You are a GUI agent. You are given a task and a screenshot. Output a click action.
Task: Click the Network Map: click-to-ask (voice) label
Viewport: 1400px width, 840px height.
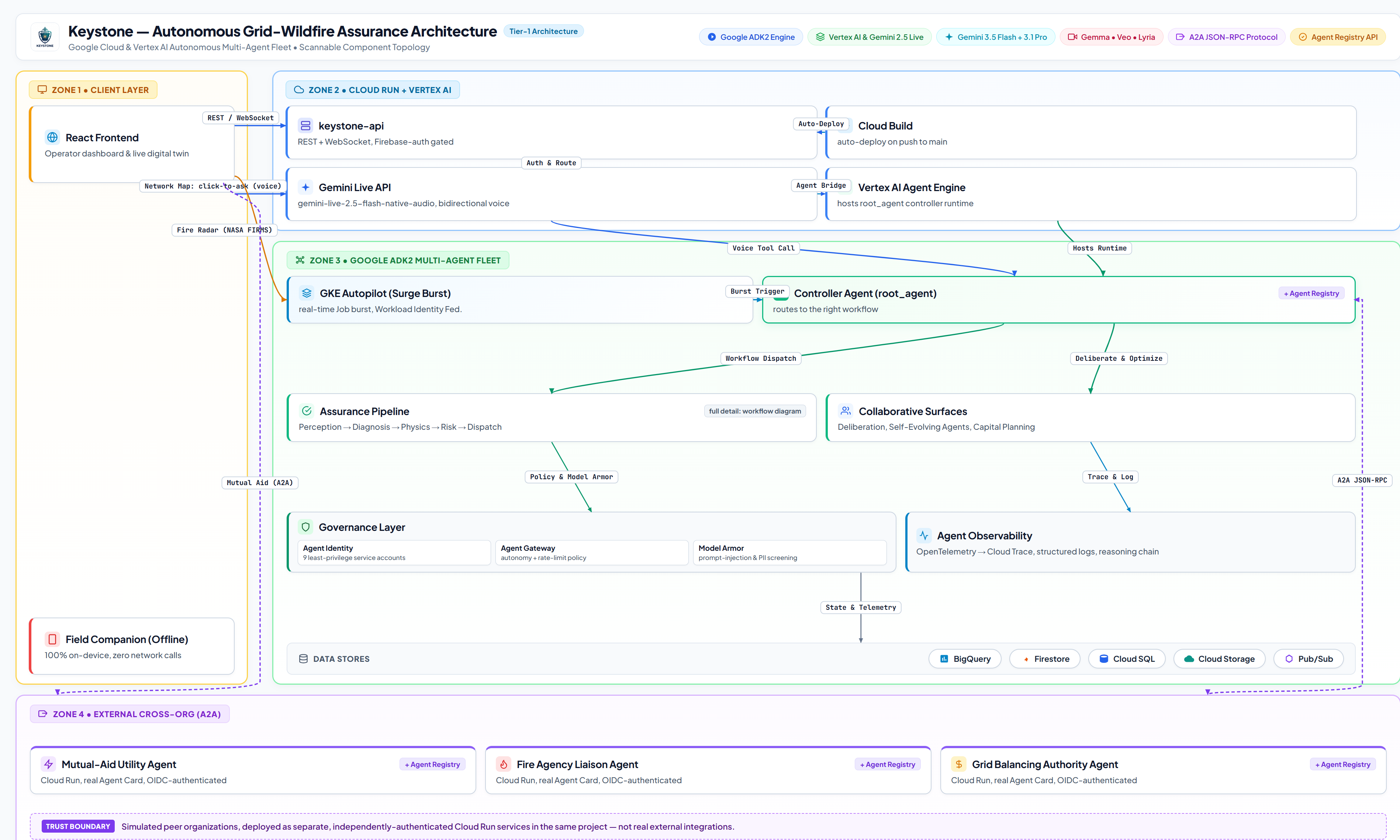pos(213,186)
